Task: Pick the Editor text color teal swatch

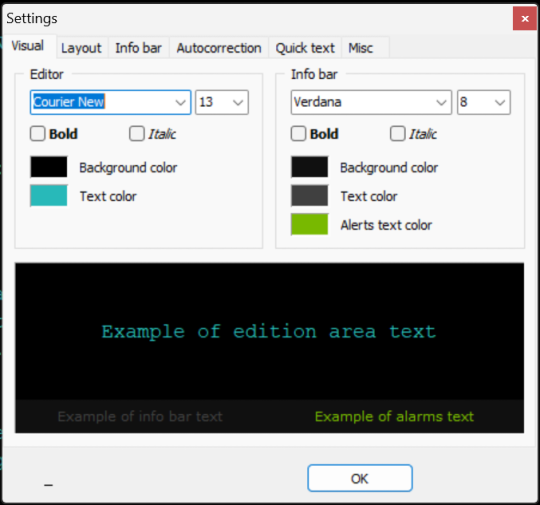Action: point(49,196)
